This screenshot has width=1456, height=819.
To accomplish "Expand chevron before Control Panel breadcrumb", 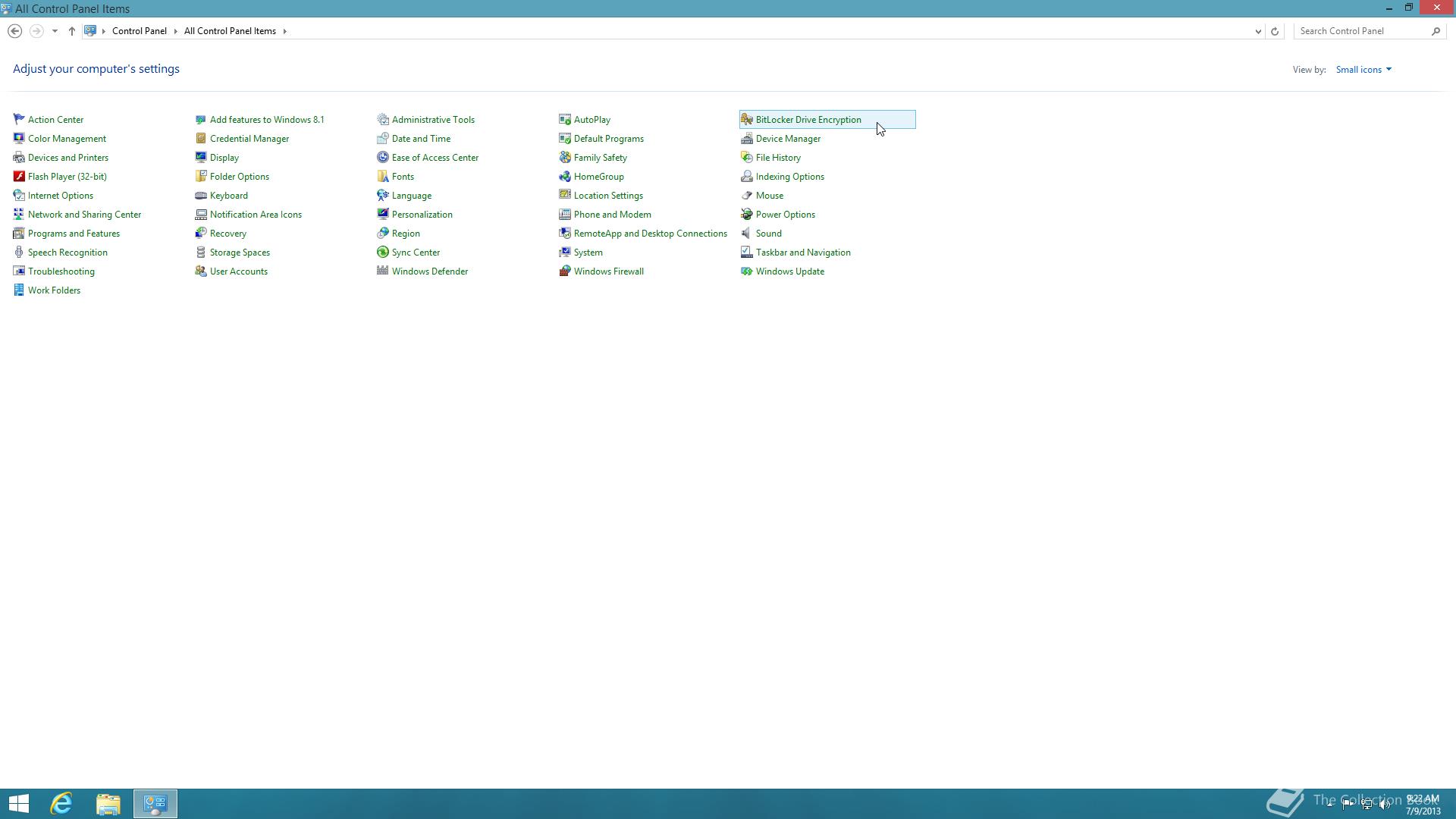I will point(104,31).
